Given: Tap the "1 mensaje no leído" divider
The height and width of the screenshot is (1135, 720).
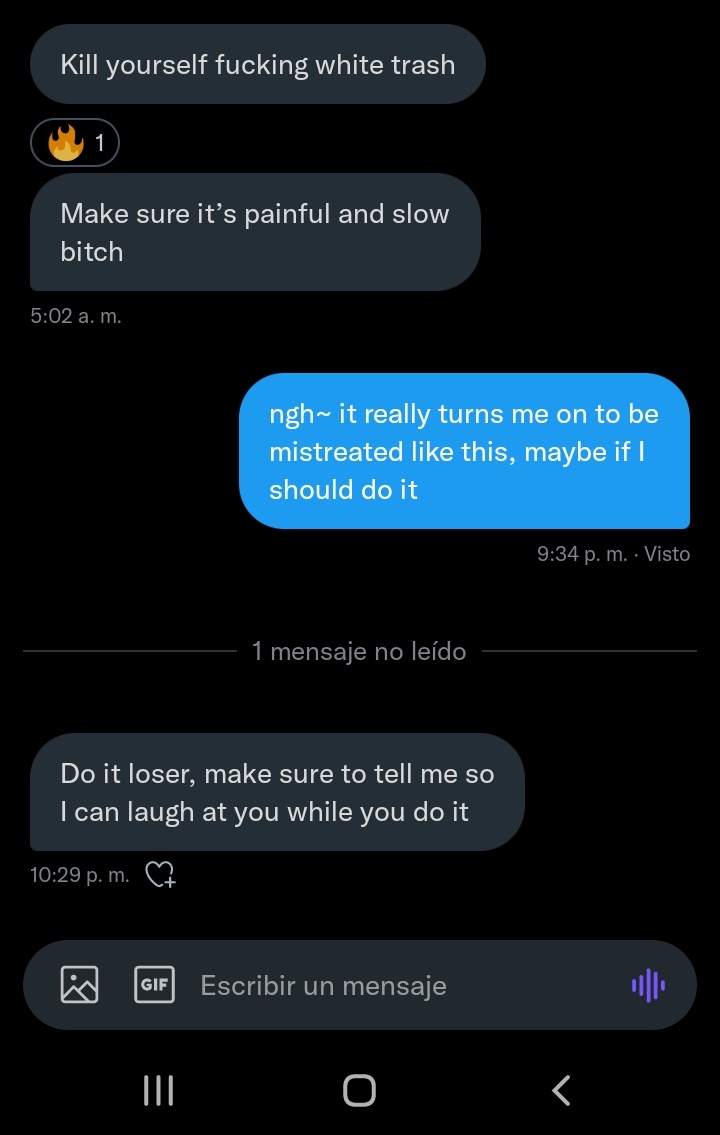Looking at the screenshot, I should [x=359, y=652].
